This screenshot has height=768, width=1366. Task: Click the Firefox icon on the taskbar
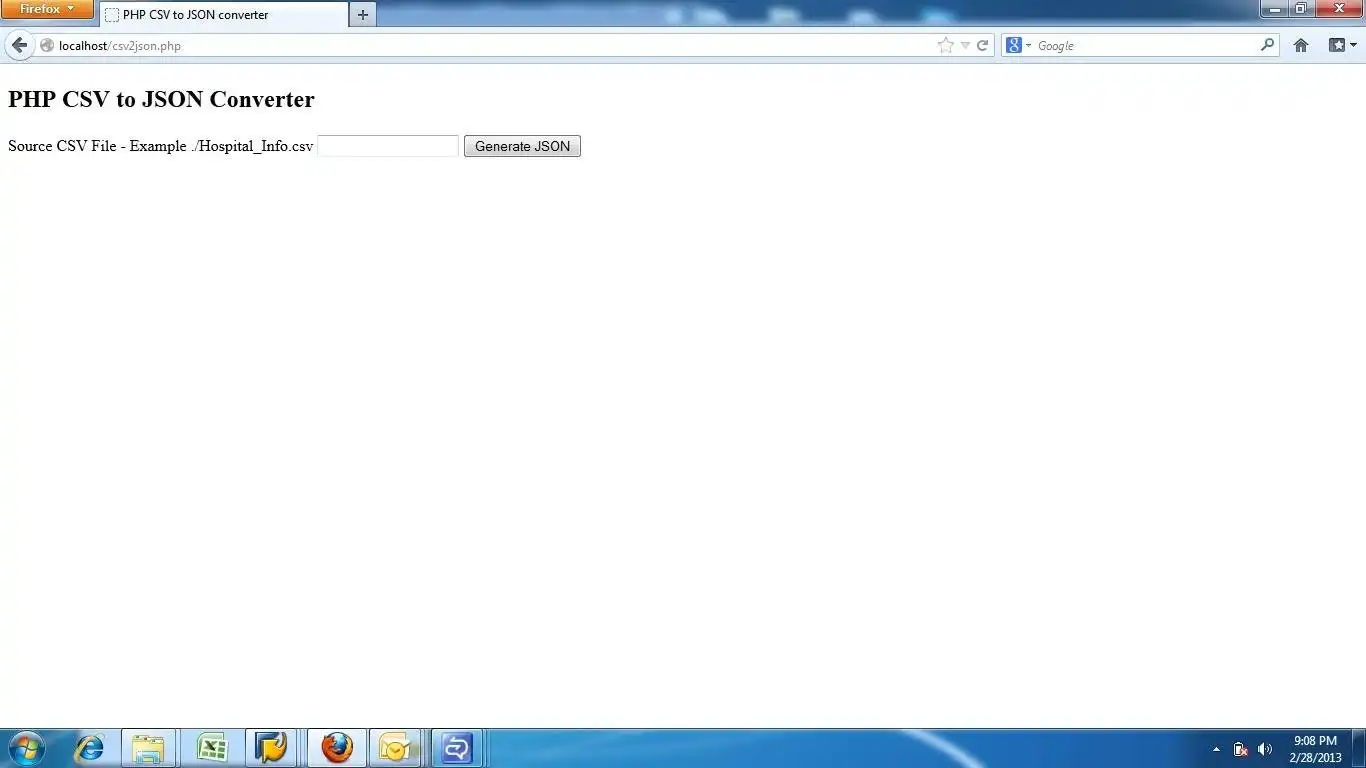pyautogui.click(x=336, y=748)
